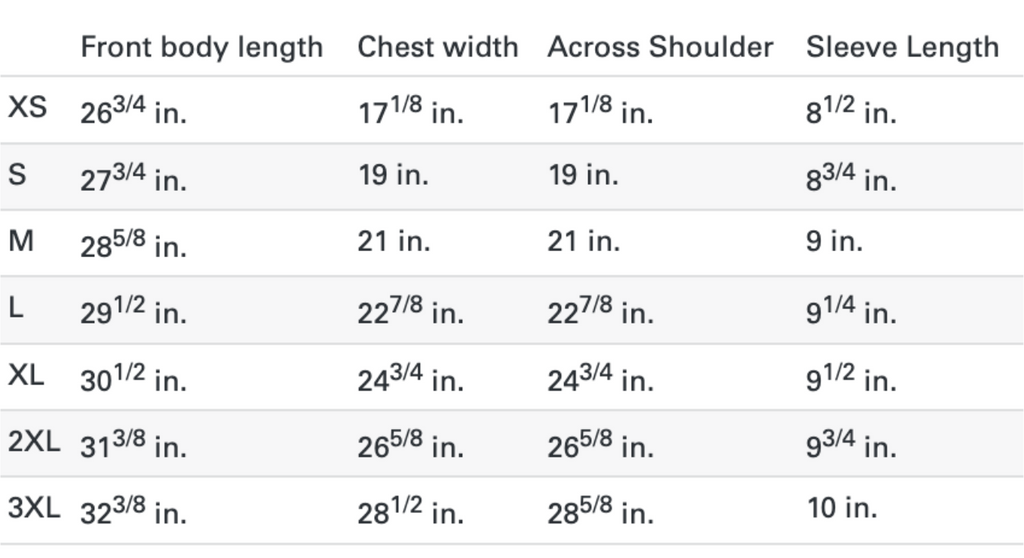The width and height of the screenshot is (1024, 558).
Task: Click the L size row label
Action: click(16, 308)
